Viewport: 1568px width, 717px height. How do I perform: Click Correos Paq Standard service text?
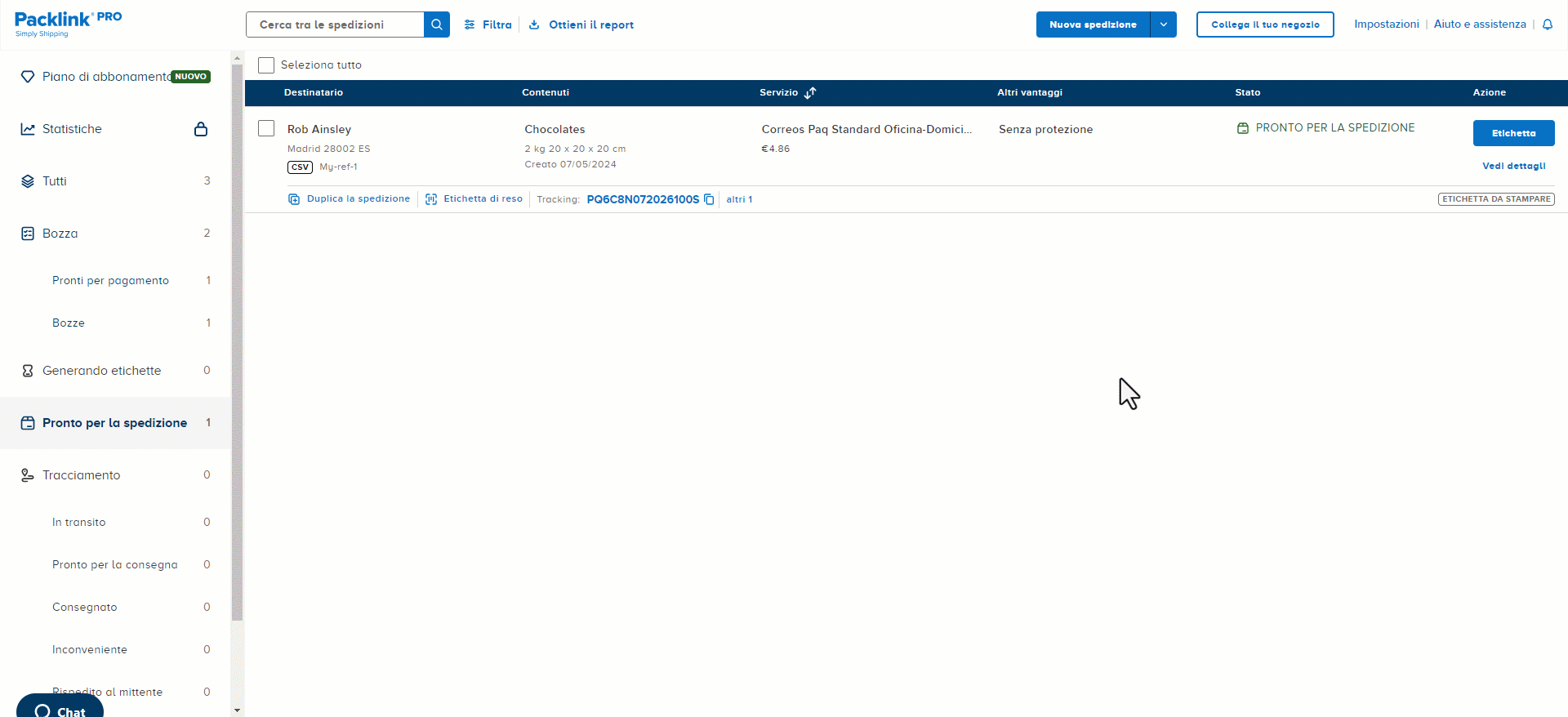tap(866, 129)
